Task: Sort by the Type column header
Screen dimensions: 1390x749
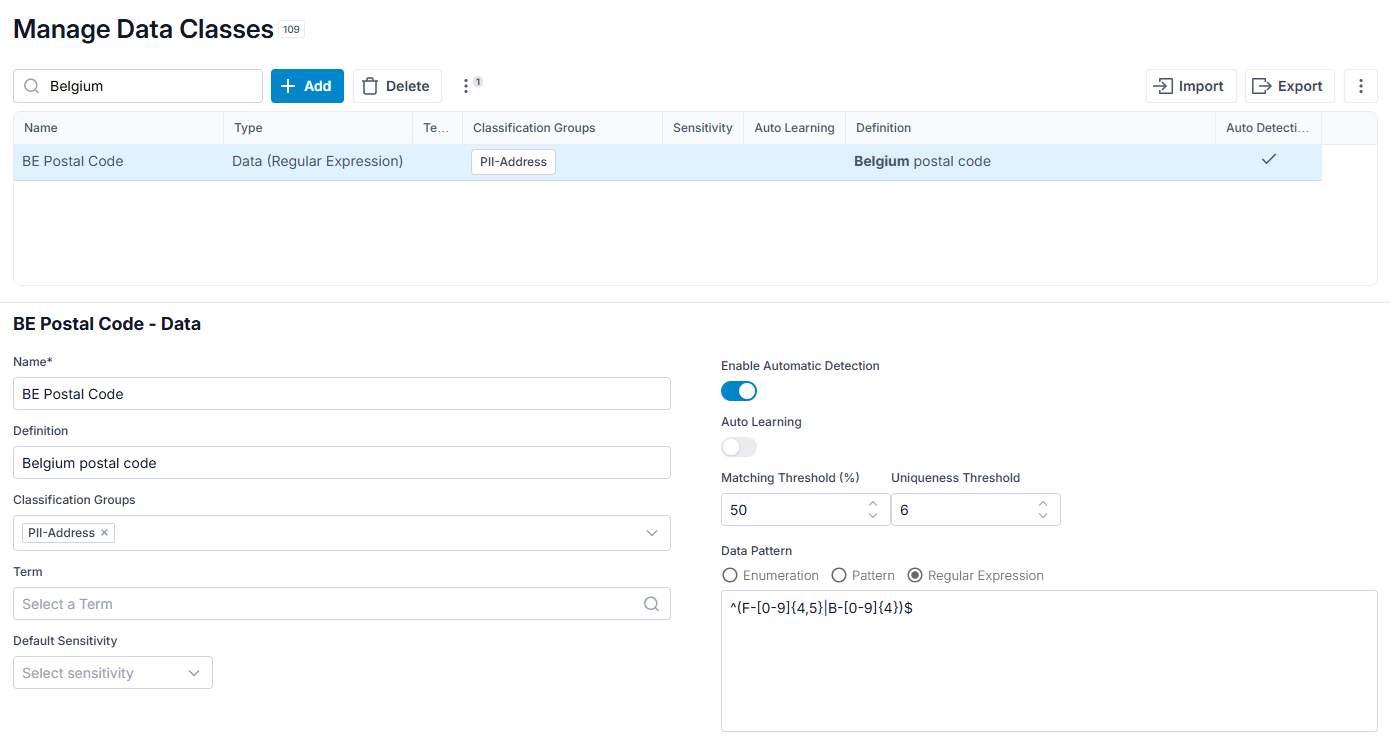Action: coord(318,128)
